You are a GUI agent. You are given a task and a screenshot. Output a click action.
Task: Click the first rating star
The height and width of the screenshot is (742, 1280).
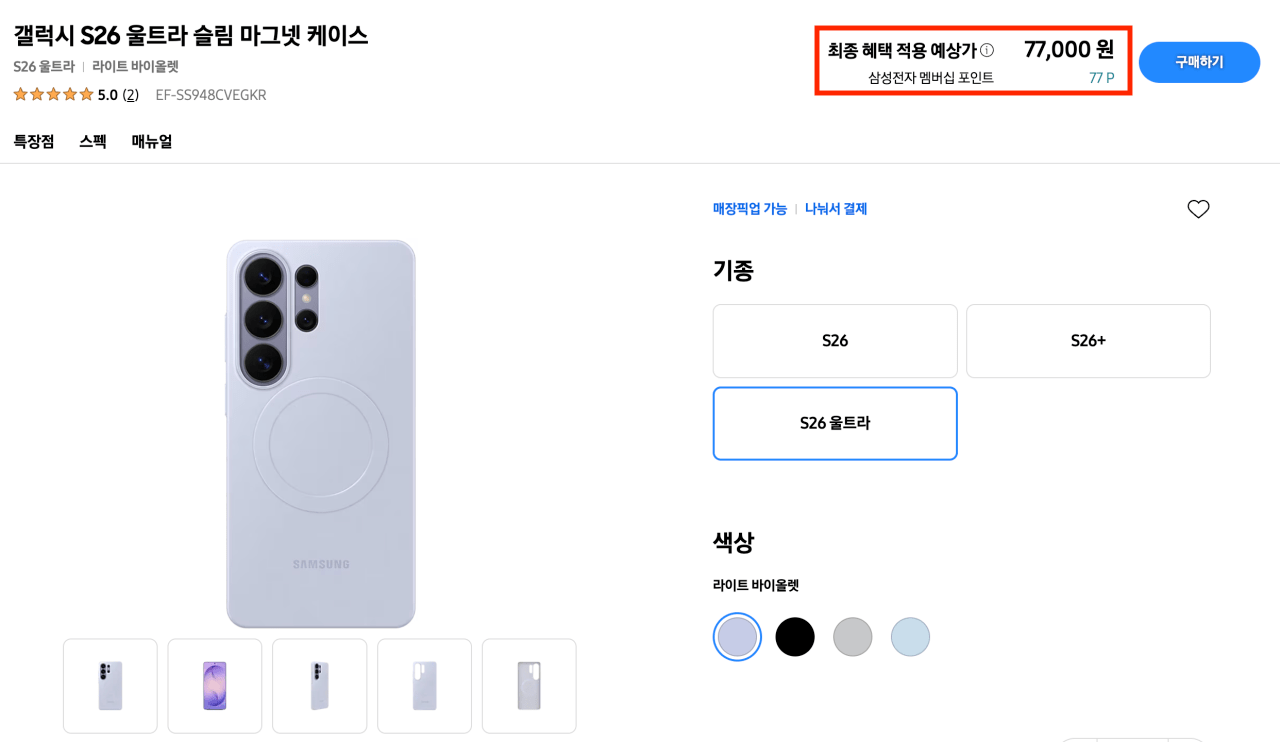click(x=21, y=94)
